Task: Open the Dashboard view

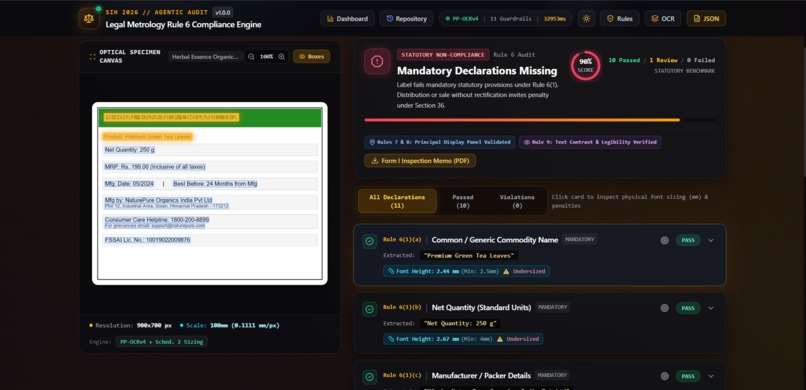Action: pos(347,18)
